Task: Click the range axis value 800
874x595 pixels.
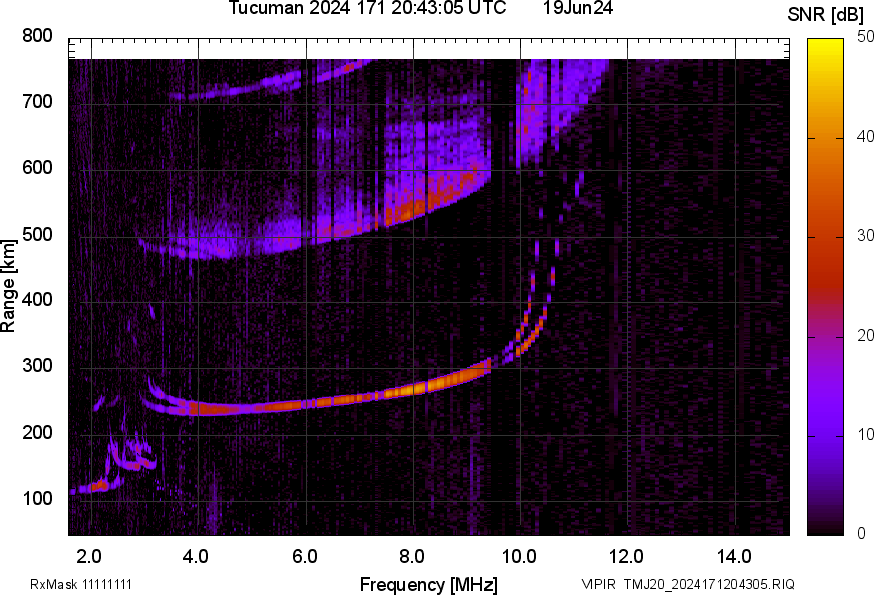Action: point(37,36)
